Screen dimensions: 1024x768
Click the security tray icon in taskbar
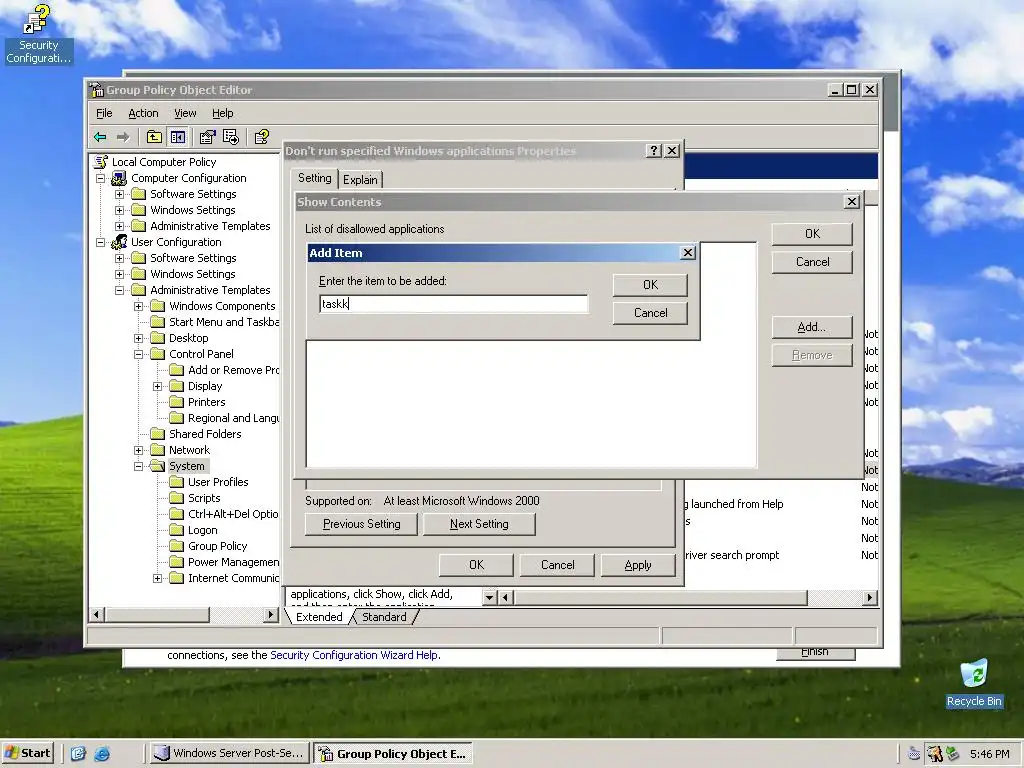(x=935, y=754)
